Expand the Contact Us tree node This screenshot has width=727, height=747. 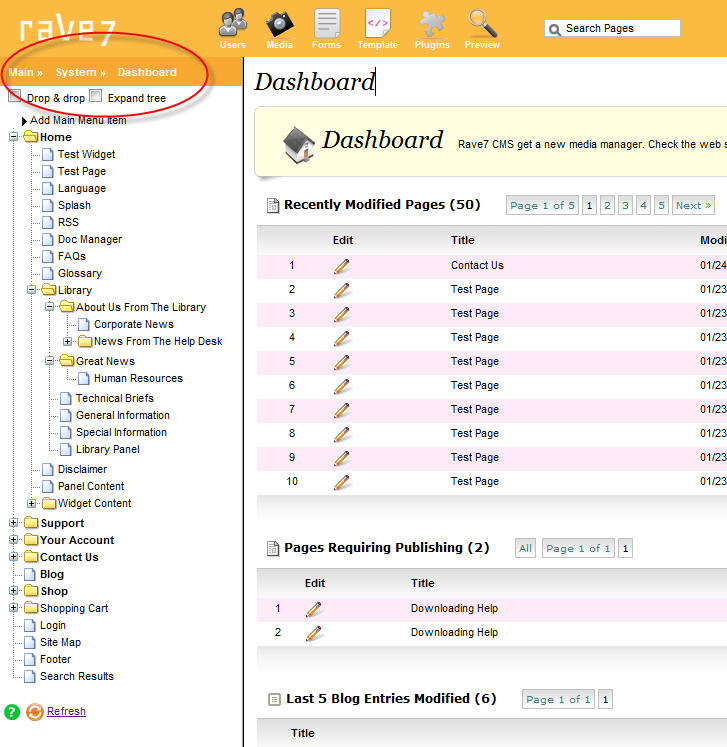13,556
